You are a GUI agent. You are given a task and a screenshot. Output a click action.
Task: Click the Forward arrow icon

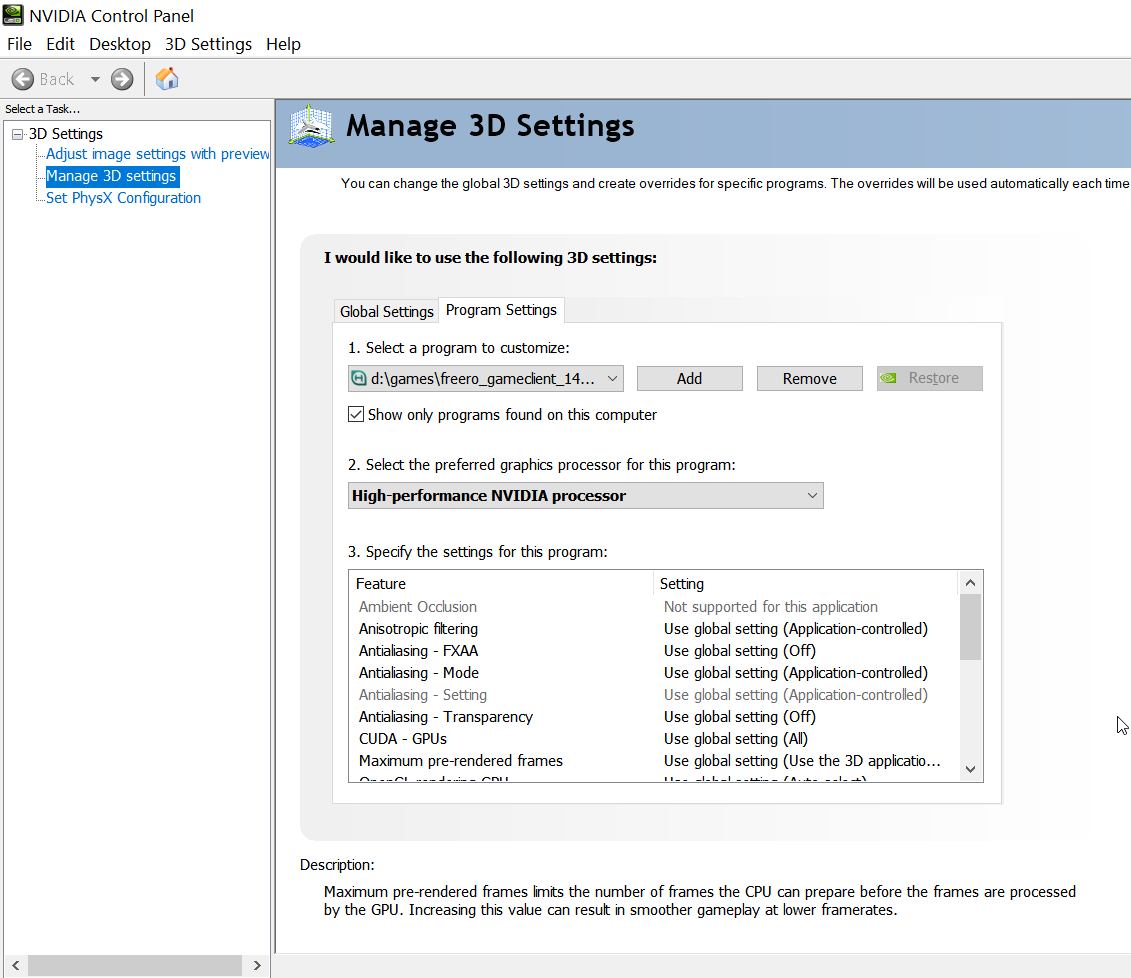click(122, 79)
